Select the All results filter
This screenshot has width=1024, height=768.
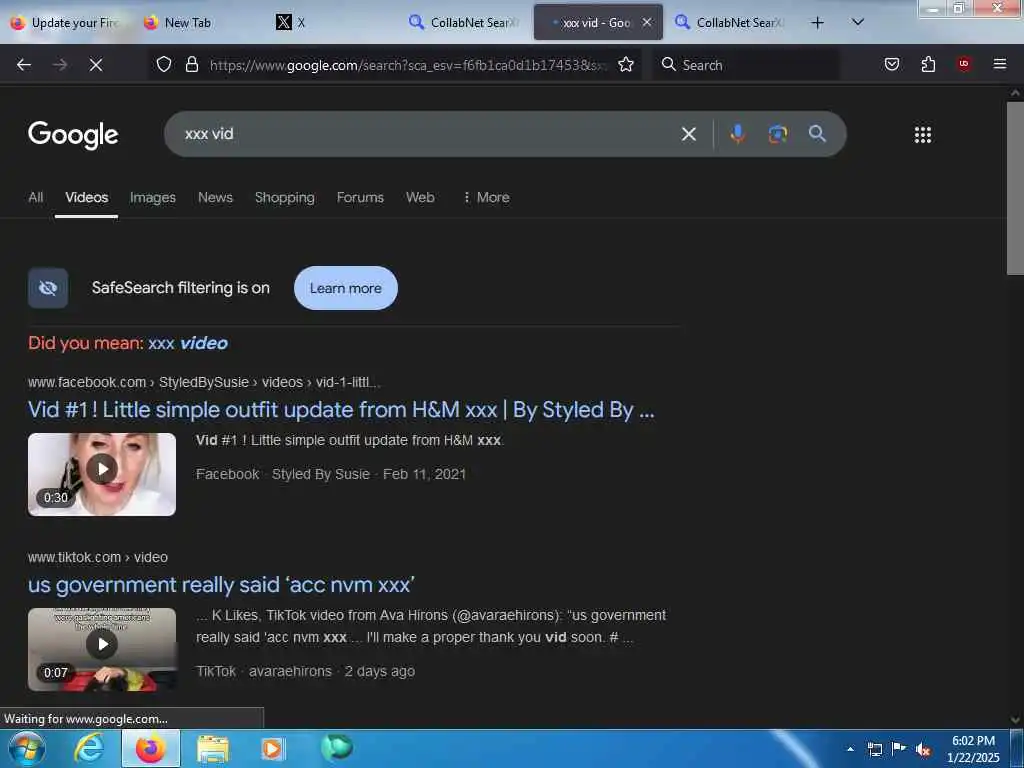pyautogui.click(x=36, y=197)
